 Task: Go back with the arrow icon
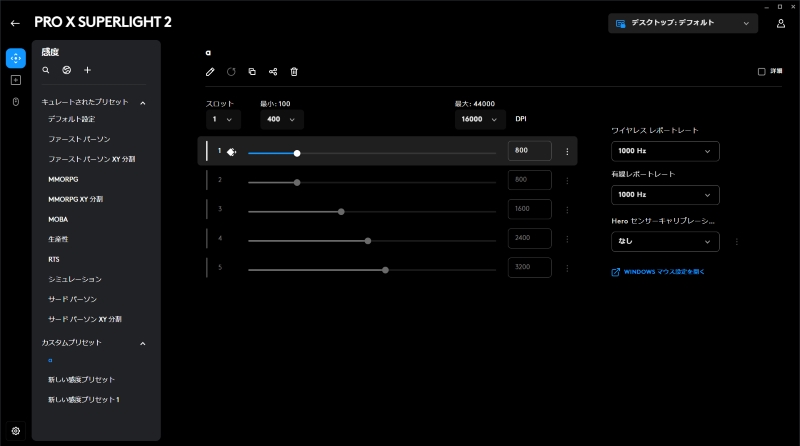(15, 23)
